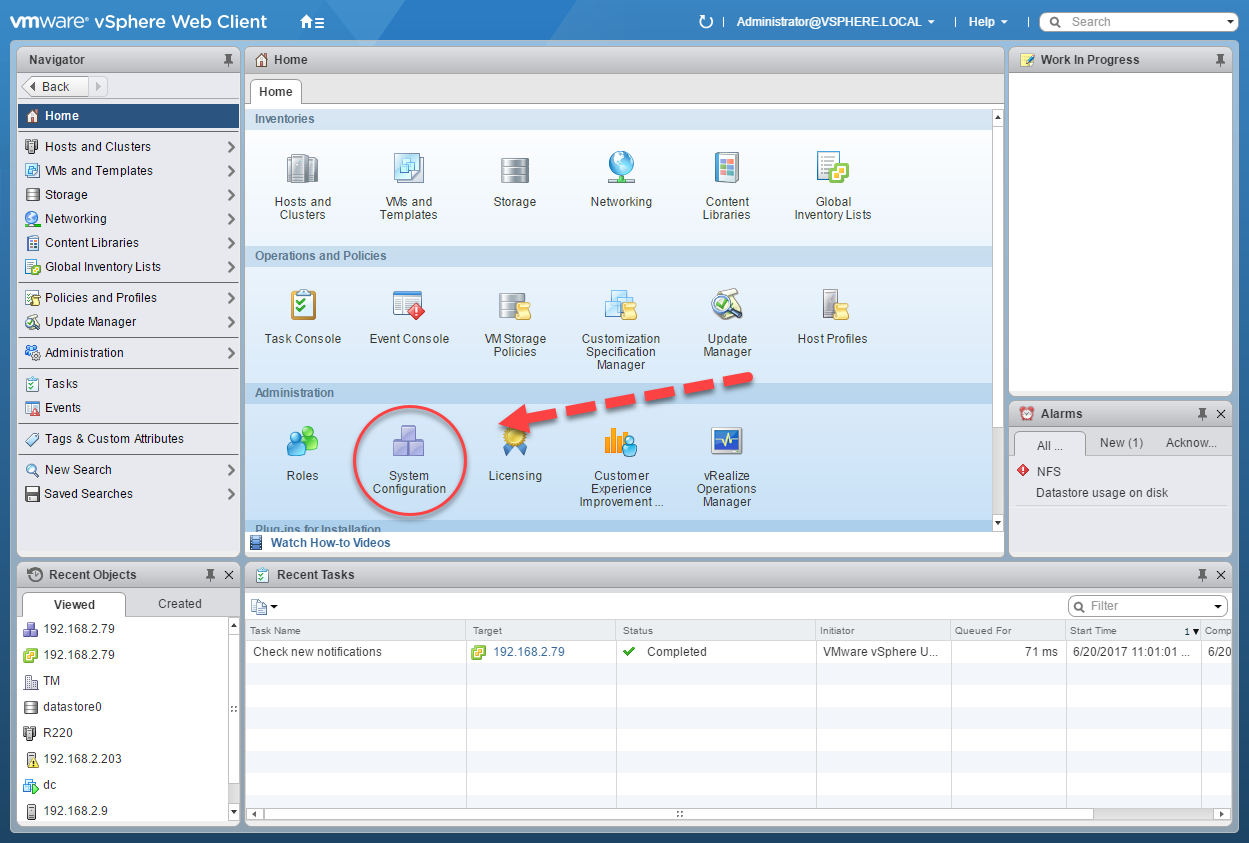Open the Administrator@VSPHERE.LOCAL dropdown

(x=835, y=21)
